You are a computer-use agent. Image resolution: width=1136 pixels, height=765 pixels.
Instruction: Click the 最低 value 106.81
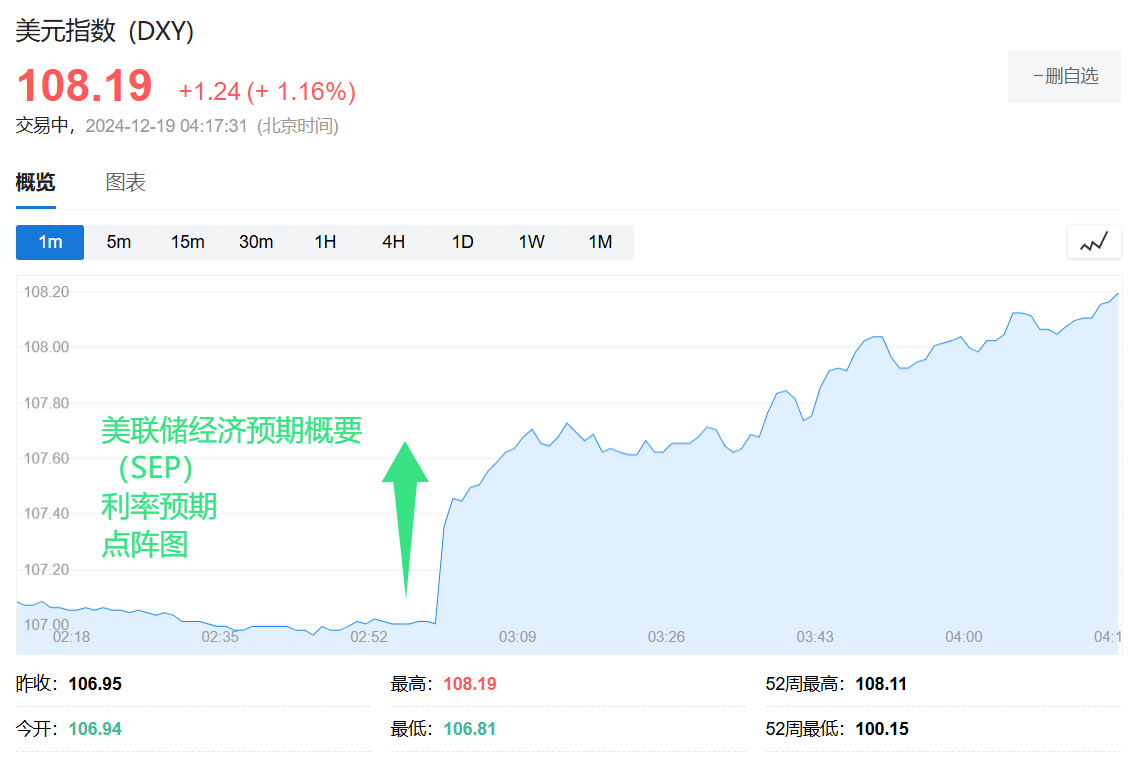click(469, 729)
